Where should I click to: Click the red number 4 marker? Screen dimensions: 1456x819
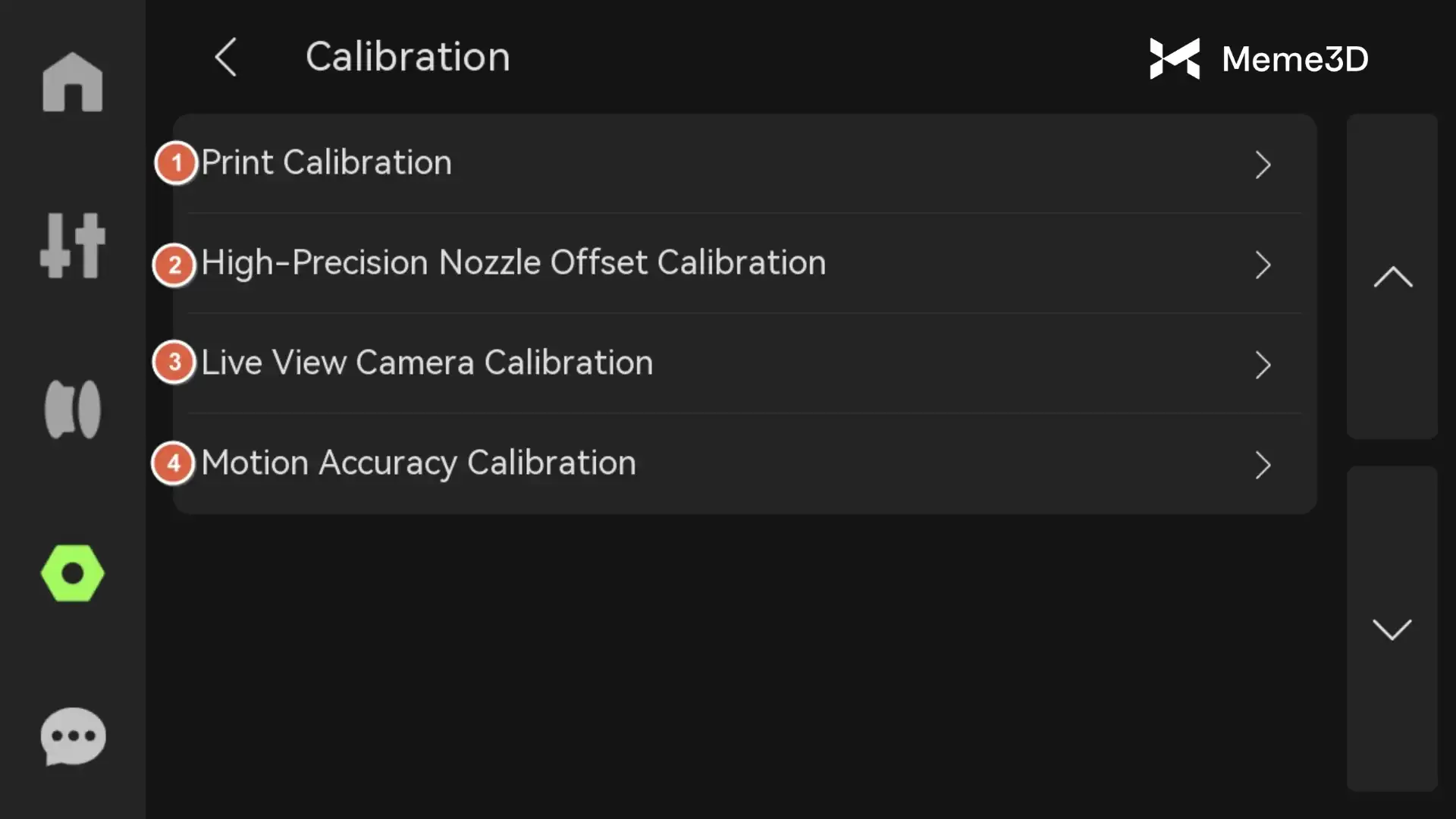[174, 463]
